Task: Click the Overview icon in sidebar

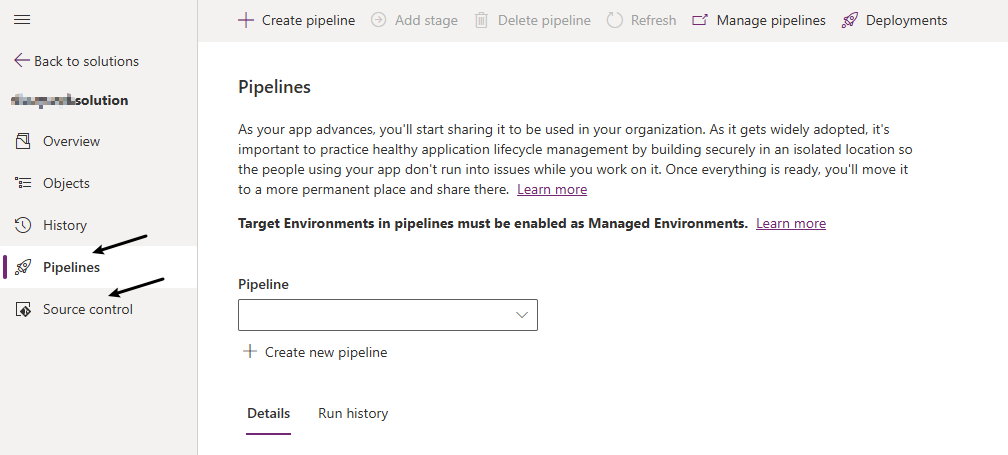Action: [x=24, y=141]
